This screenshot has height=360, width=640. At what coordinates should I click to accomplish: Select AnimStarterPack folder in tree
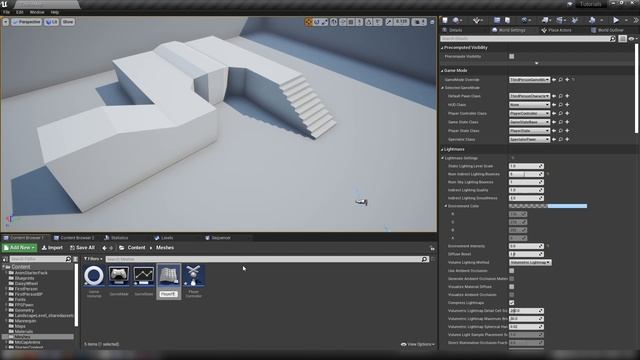(31, 273)
